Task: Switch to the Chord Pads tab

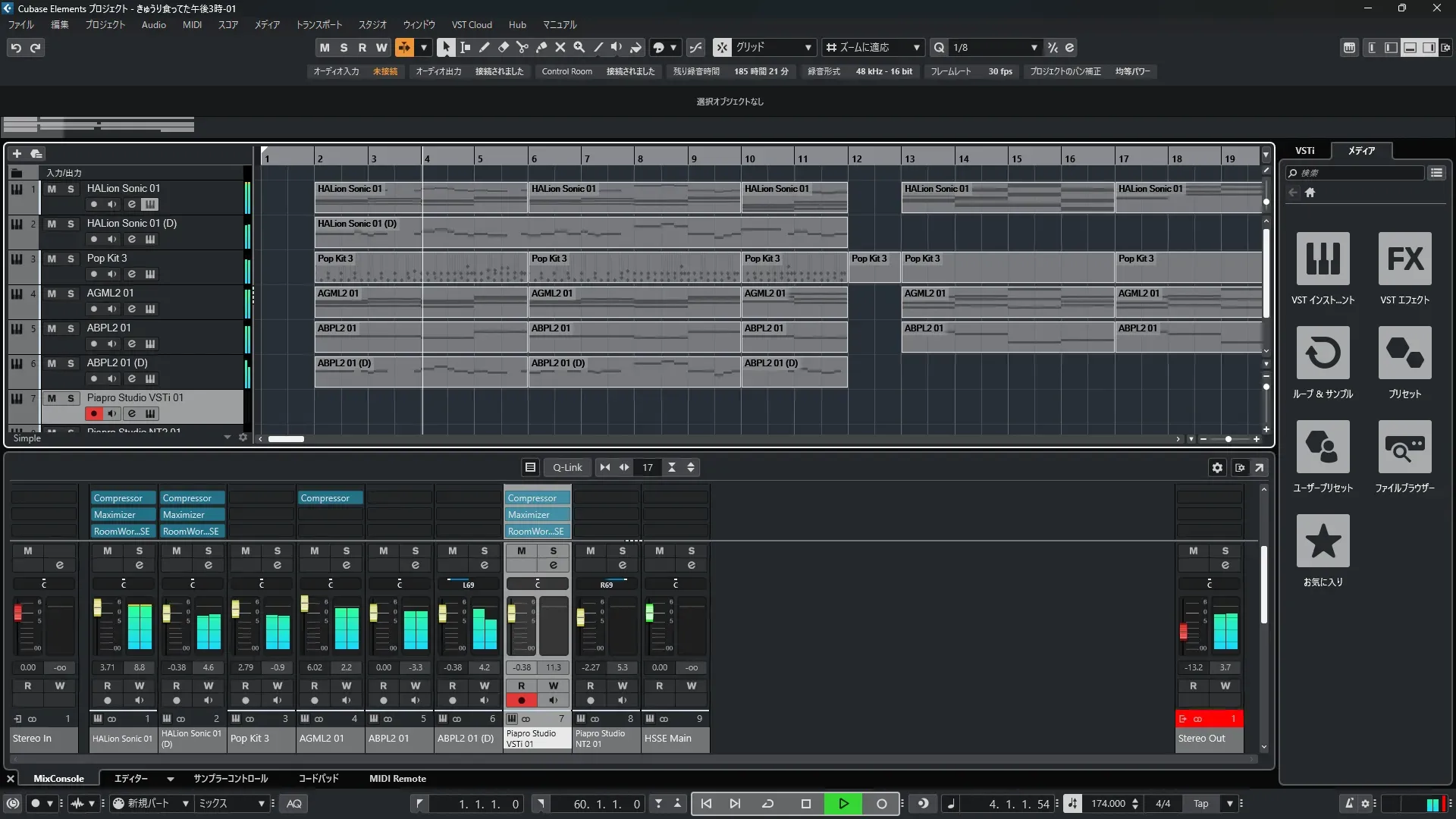Action: pyautogui.click(x=318, y=778)
